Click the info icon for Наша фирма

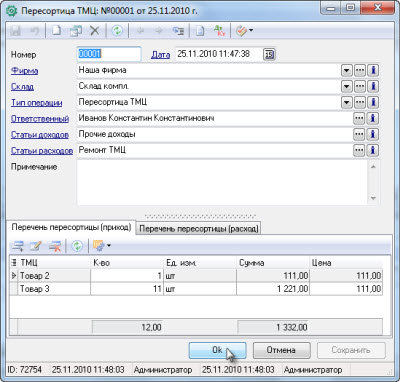click(373, 70)
